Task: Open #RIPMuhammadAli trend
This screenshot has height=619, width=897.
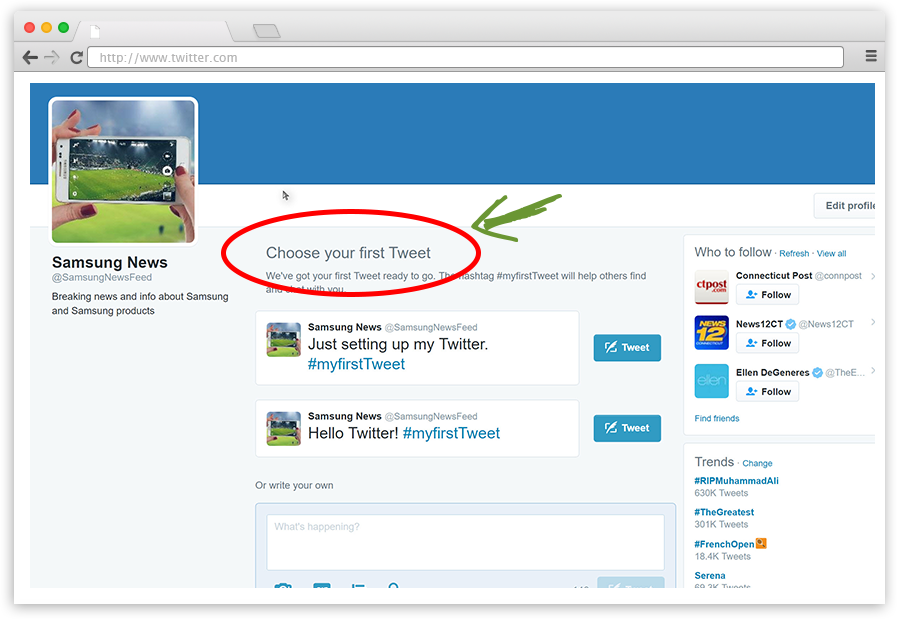Action: click(x=736, y=481)
